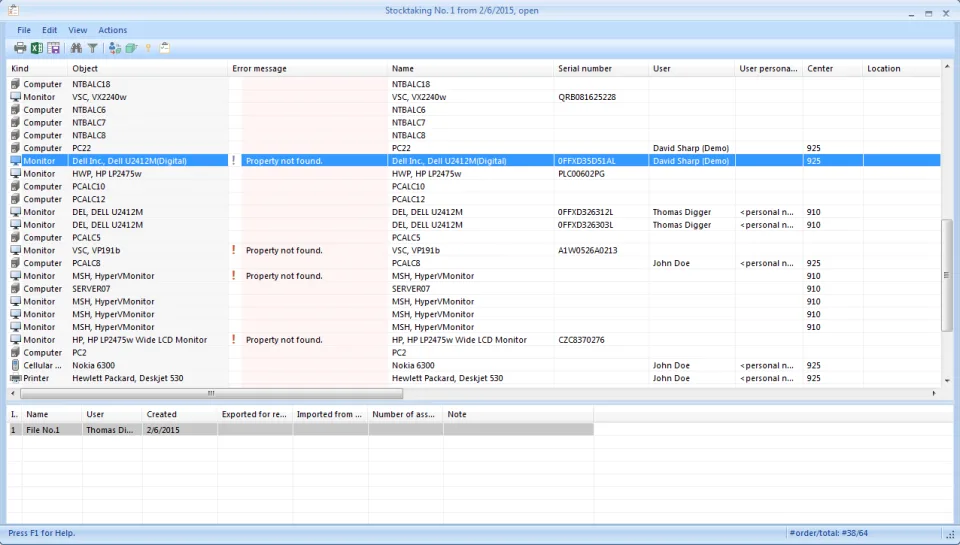Screen dimensions: 960x545
Task: Click serial number PLC00602PG
Action: pos(581,173)
